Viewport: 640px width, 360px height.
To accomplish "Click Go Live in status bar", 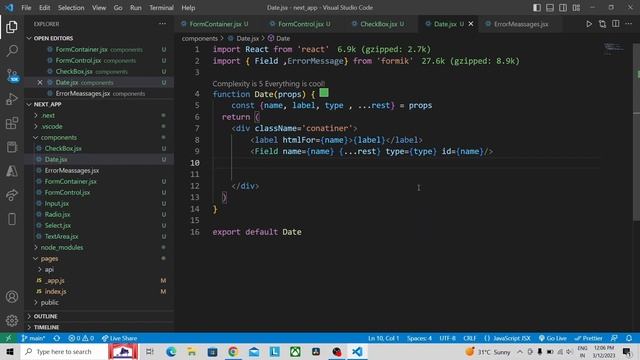I will point(552,338).
